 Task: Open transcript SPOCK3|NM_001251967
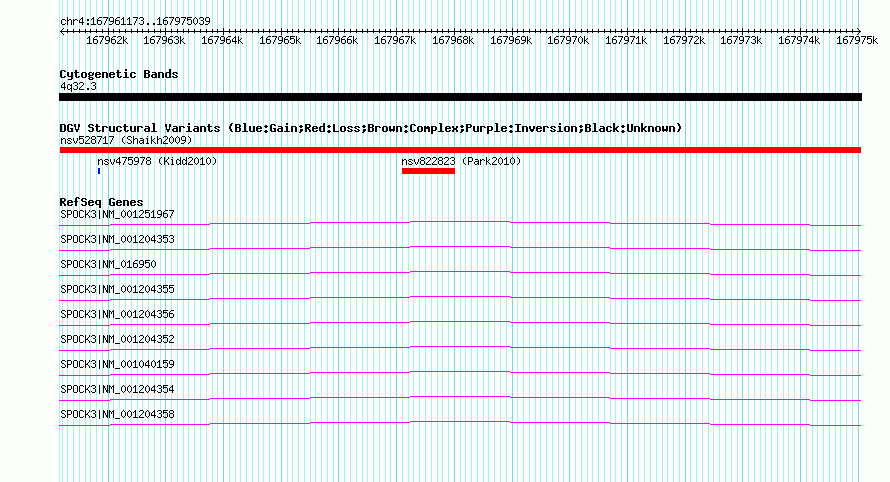tap(117, 215)
